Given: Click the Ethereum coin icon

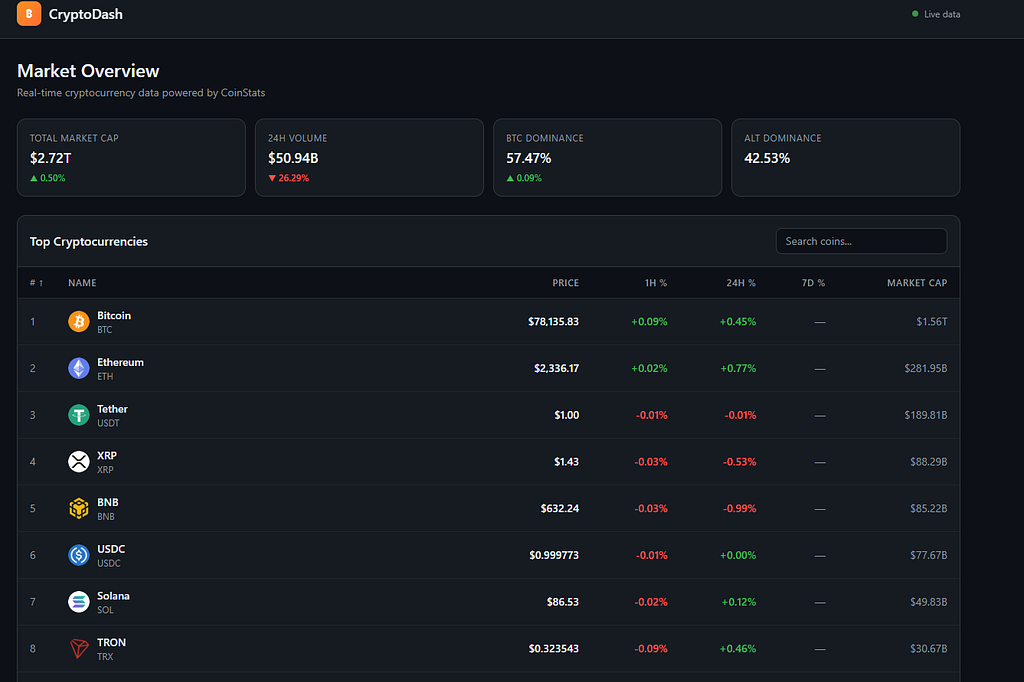Looking at the screenshot, I should pos(79,368).
